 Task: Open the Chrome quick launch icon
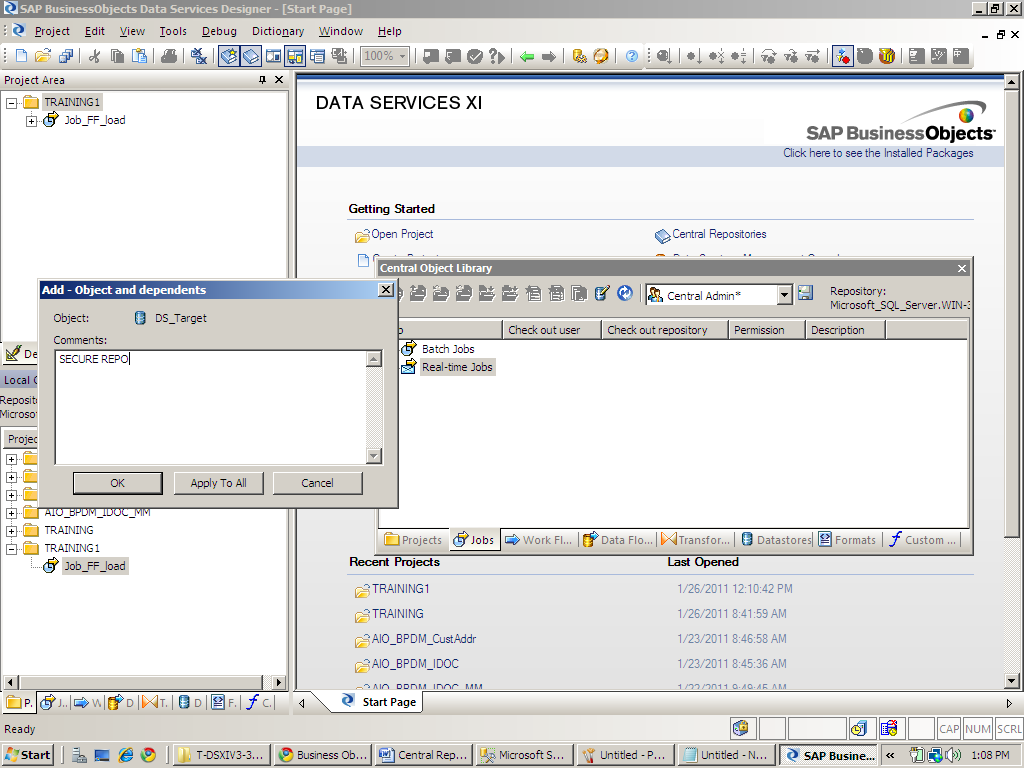click(x=148, y=756)
